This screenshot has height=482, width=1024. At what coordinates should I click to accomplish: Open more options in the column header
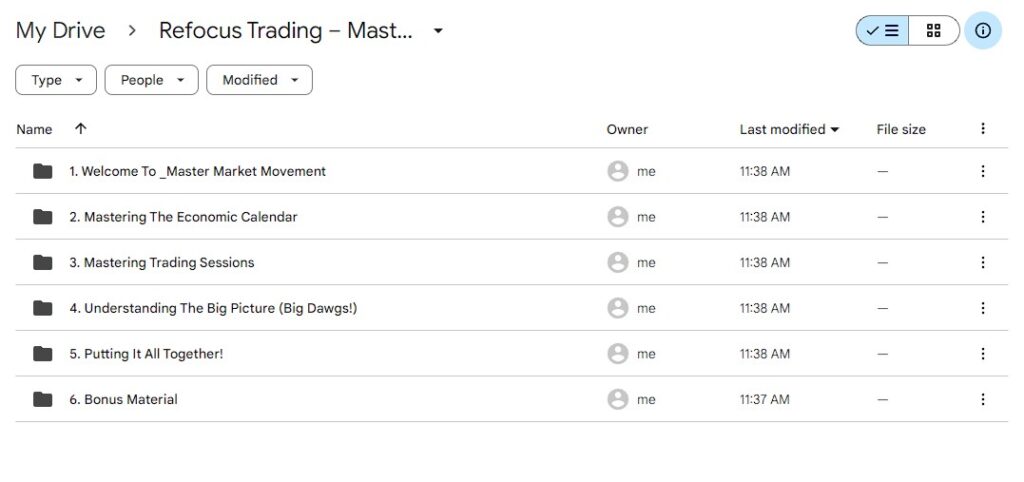983,129
